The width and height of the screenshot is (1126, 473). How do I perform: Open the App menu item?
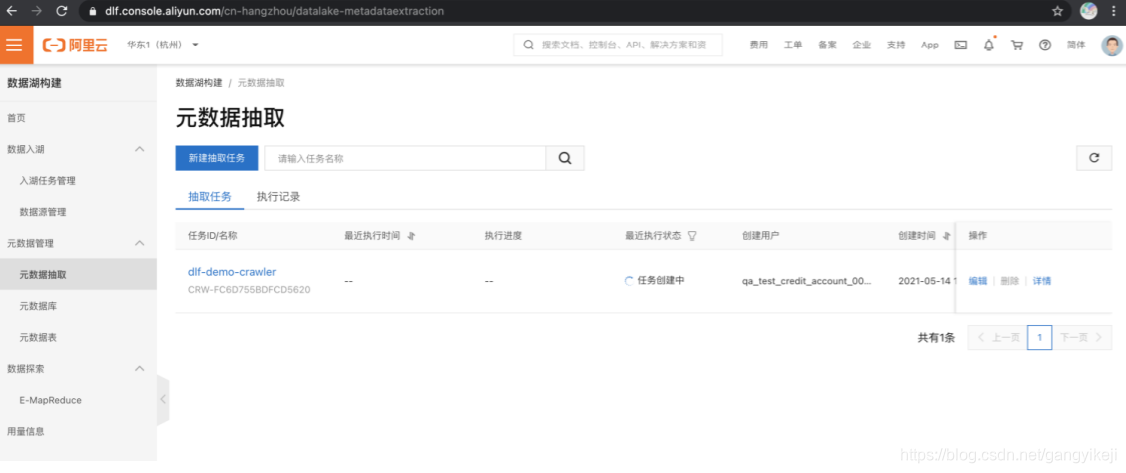coord(930,45)
